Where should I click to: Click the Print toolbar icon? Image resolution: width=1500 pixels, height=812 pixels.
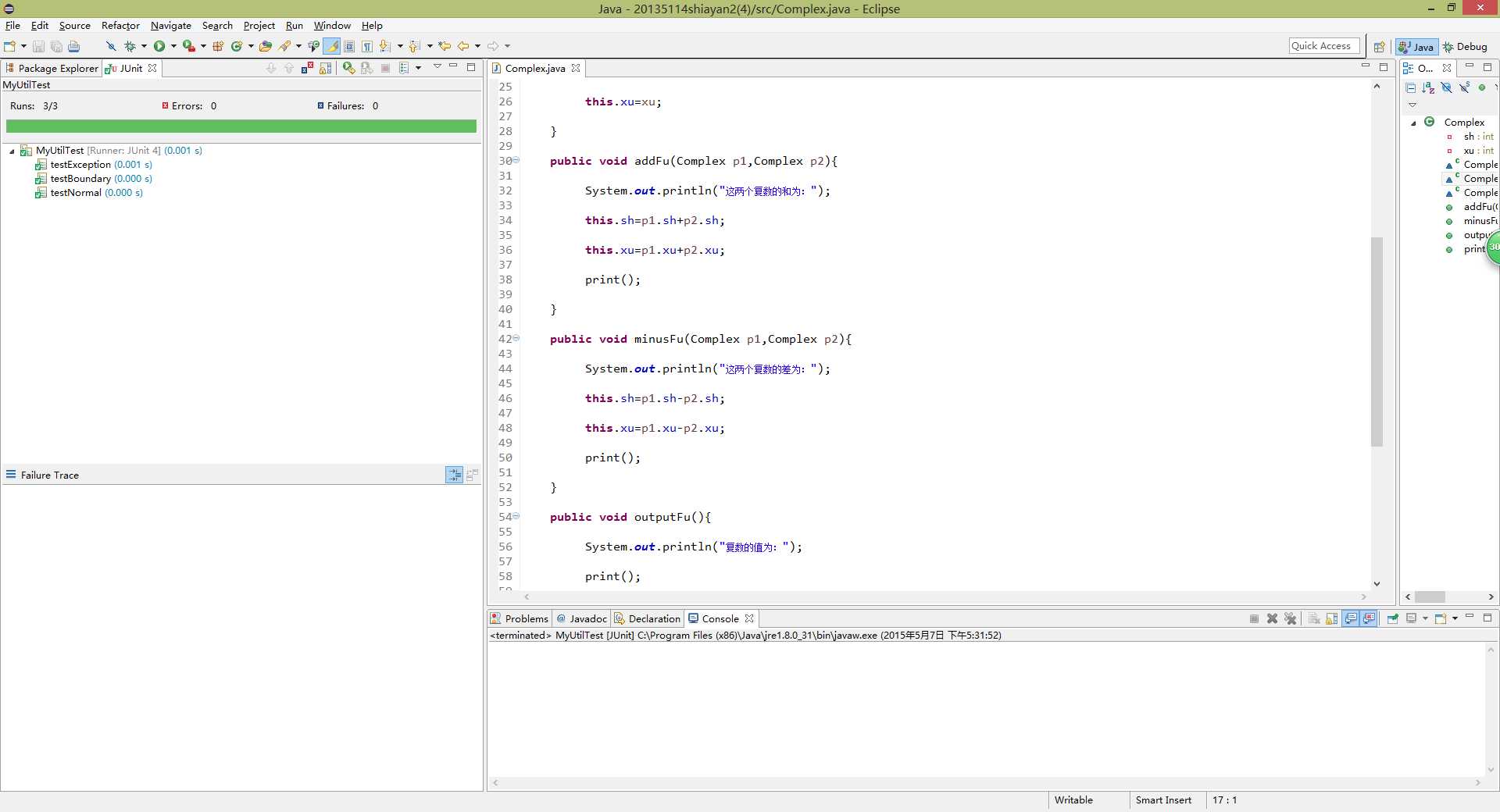click(73, 46)
